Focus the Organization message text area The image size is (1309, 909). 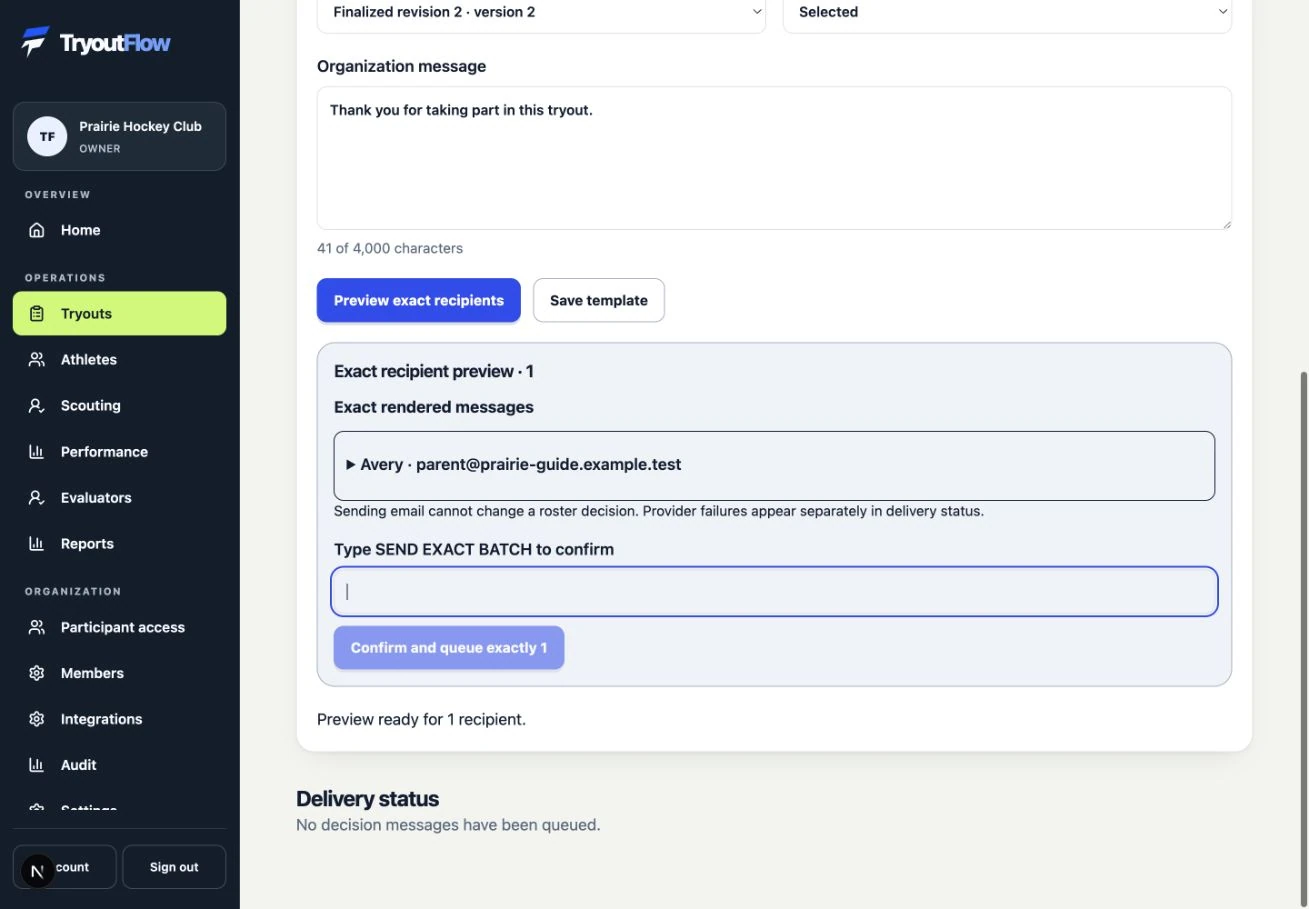(x=774, y=158)
